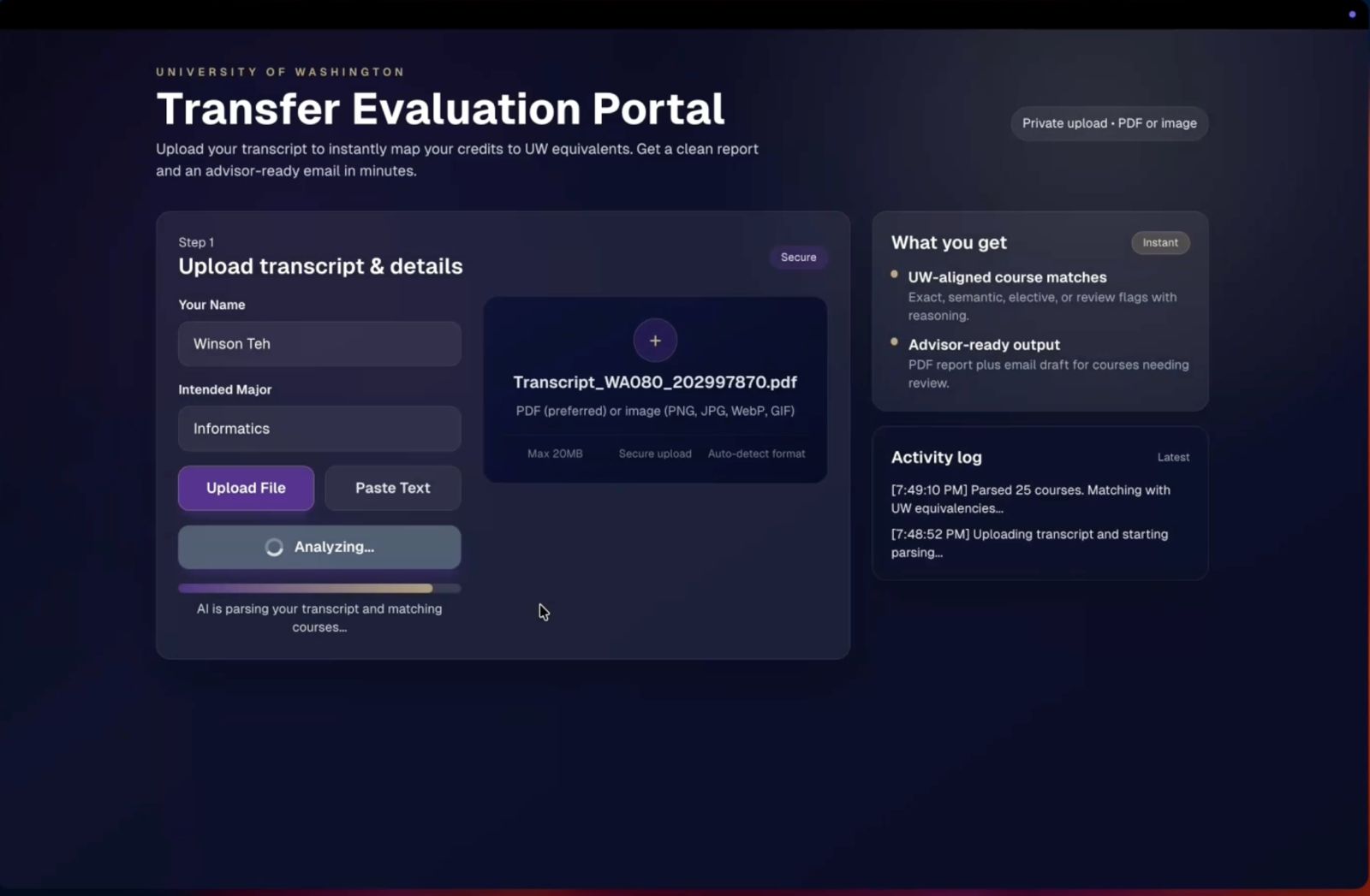The width and height of the screenshot is (1370, 896).
Task: Click the Intended Major input field
Action: tap(319, 429)
